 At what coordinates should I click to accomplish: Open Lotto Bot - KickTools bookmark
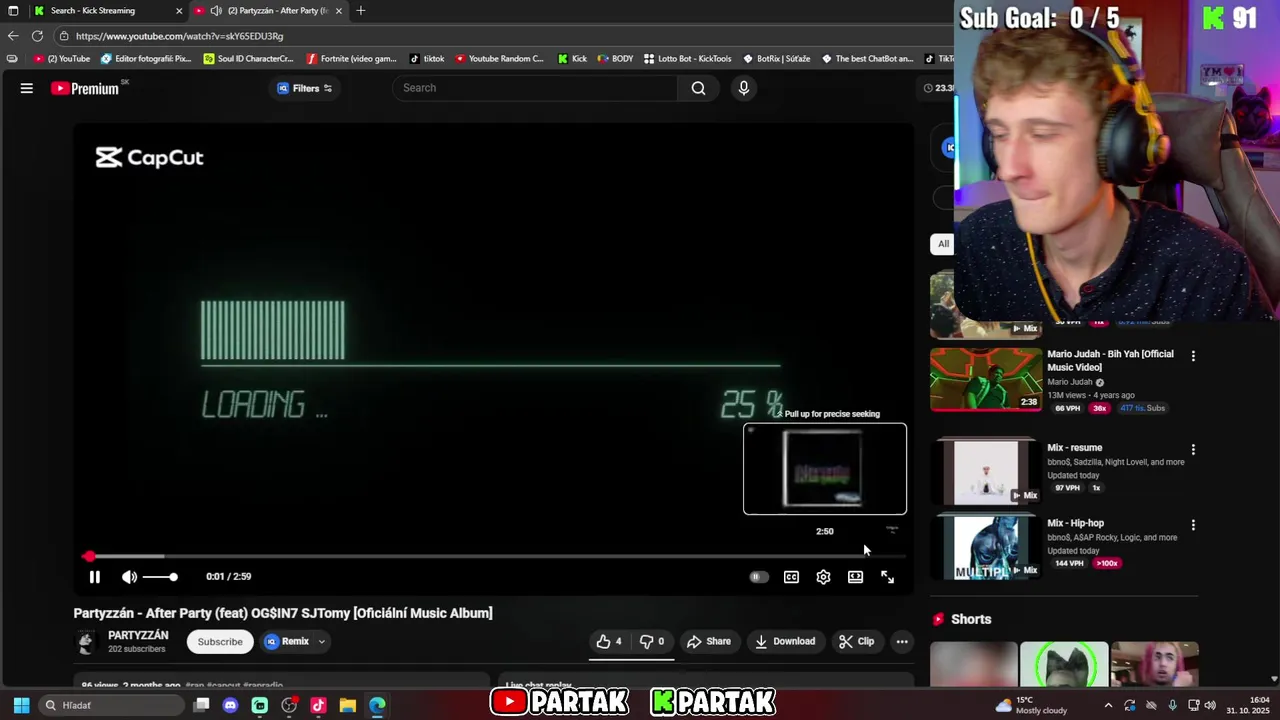pyautogui.click(x=687, y=59)
